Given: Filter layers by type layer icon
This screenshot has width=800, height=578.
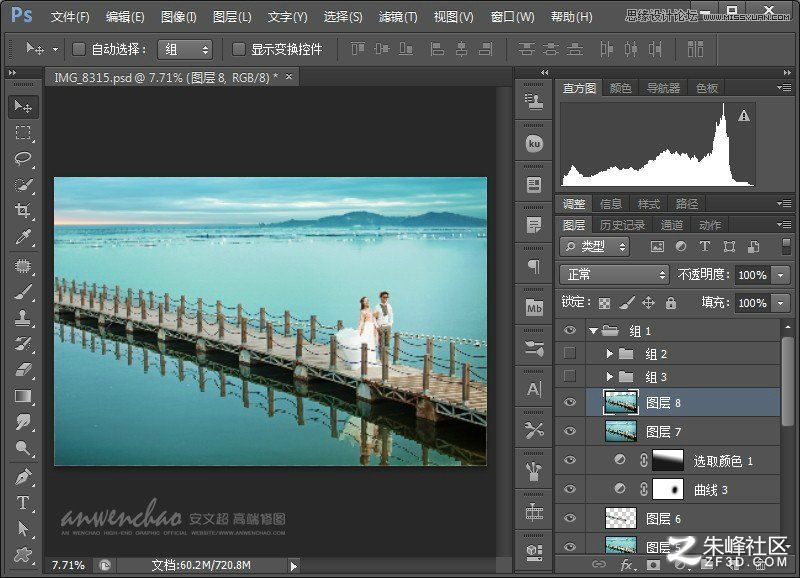Looking at the screenshot, I should coord(705,247).
